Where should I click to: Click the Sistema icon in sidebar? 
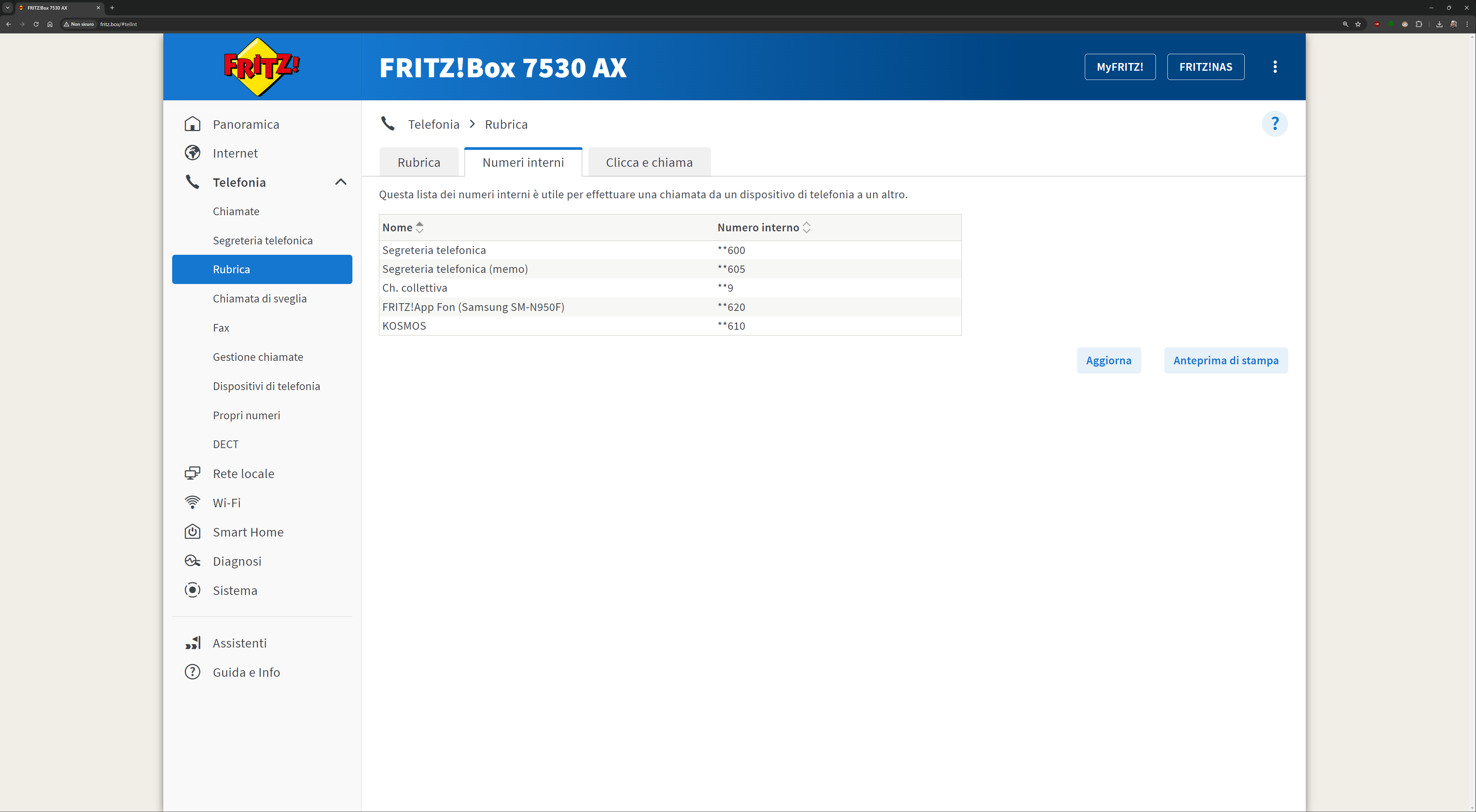[x=193, y=590]
